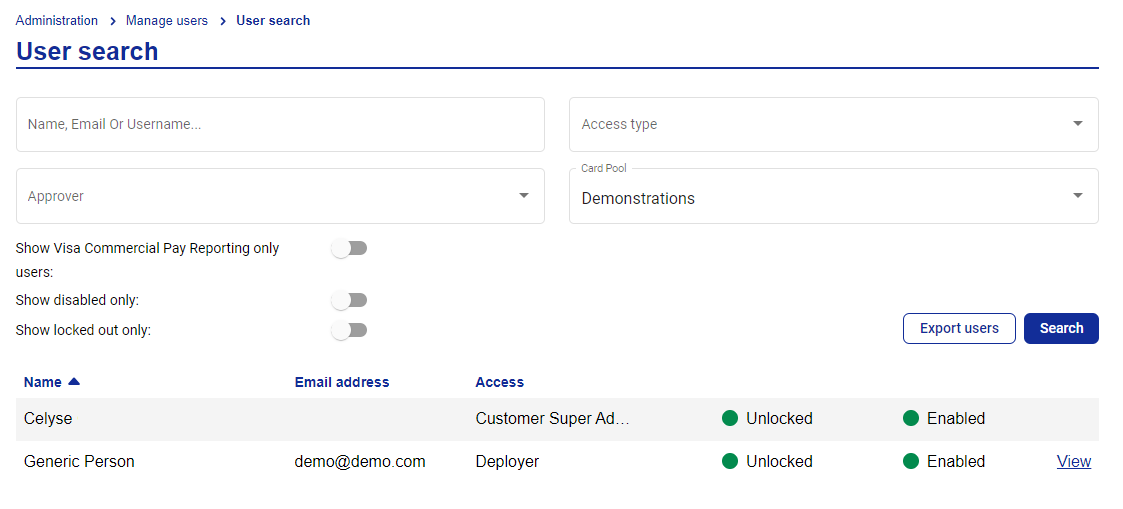Click the green dot beside Celyse's Unlocked

click(x=730, y=418)
